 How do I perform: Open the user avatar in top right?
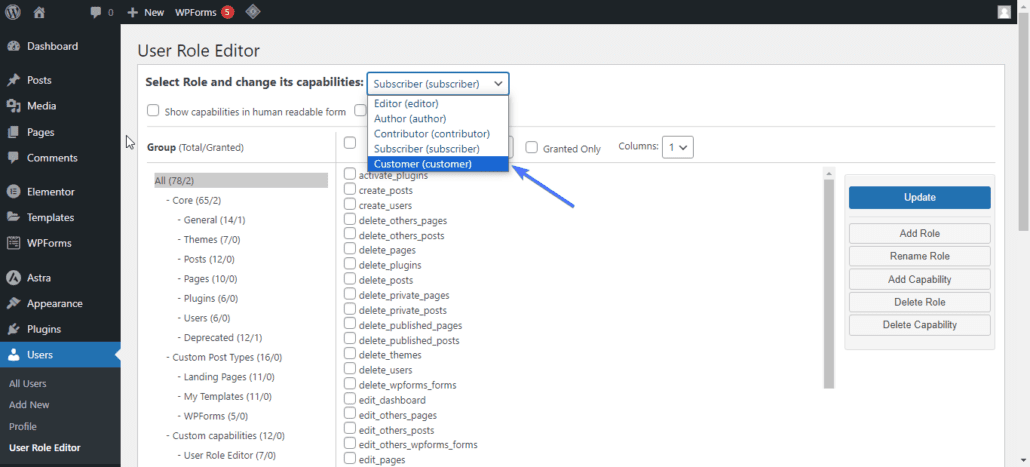[1004, 12]
